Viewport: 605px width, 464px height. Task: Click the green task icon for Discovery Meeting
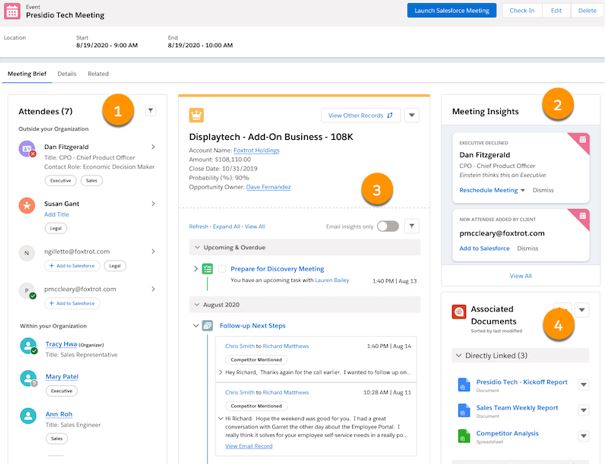pos(208,269)
